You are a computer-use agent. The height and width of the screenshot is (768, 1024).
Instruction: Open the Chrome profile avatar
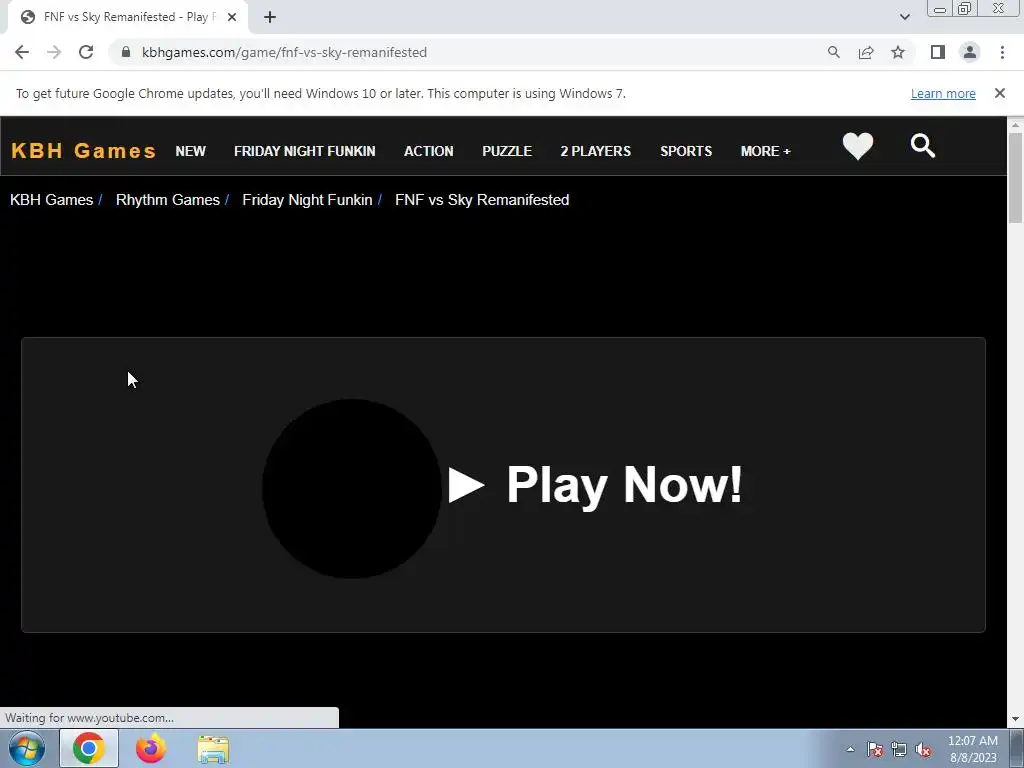[x=970, y=52]
